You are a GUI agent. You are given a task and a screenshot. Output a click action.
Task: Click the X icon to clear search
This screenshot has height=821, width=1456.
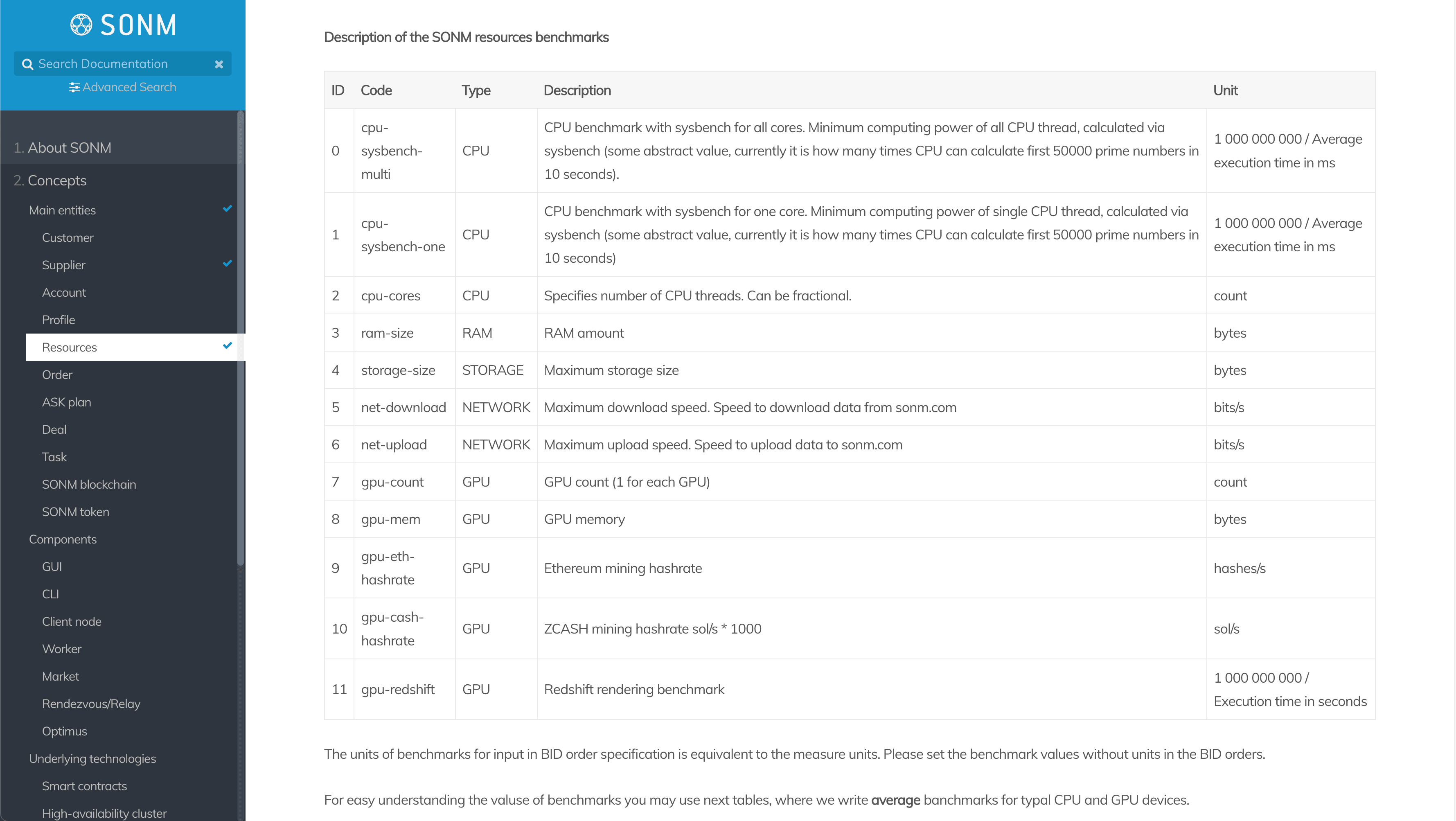(x=218, y=63)
